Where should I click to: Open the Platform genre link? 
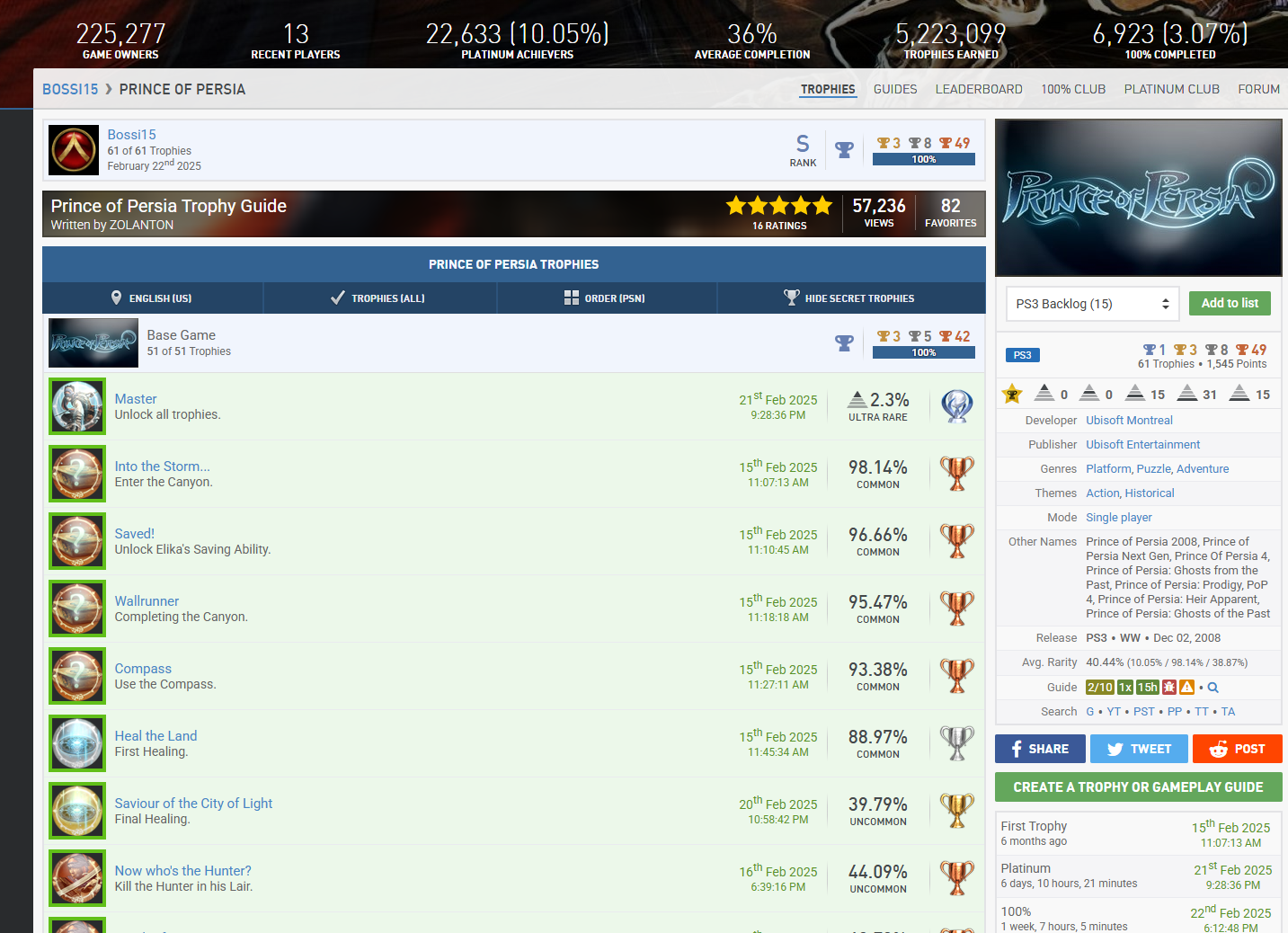(x=1108, y=468)
